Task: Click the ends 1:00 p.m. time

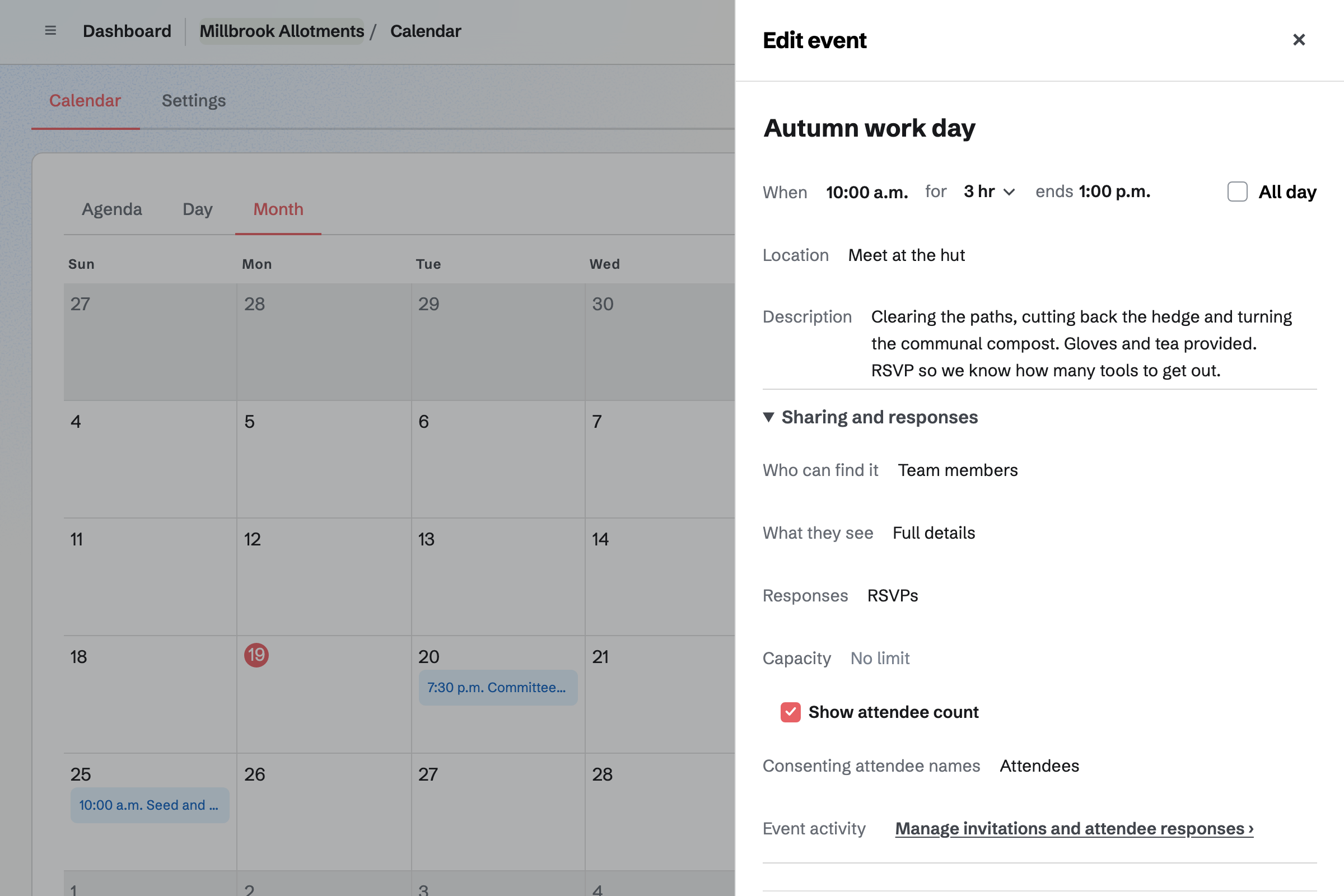Action: coord(1114,192)
